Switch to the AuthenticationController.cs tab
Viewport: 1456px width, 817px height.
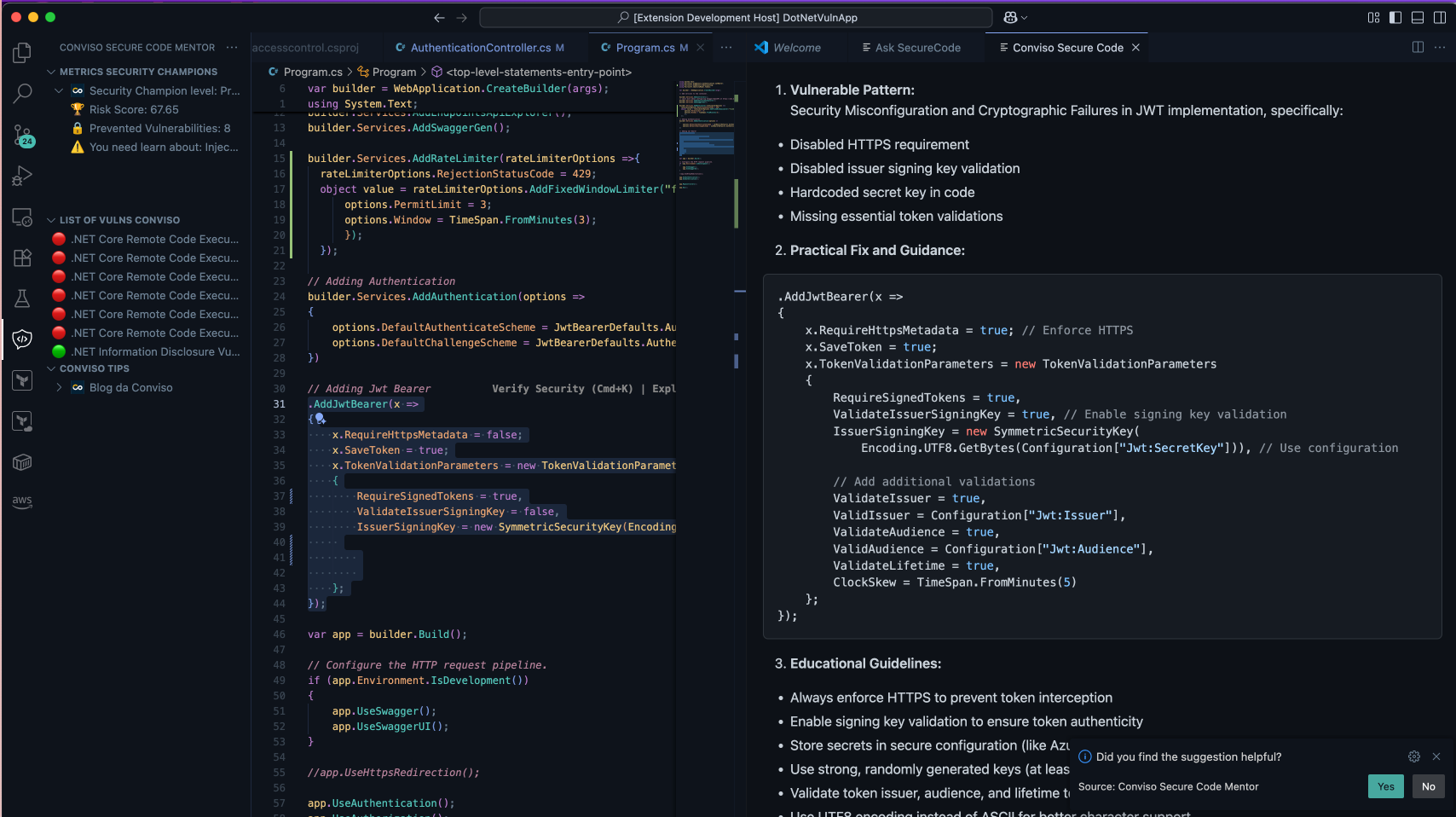point(480,48)
